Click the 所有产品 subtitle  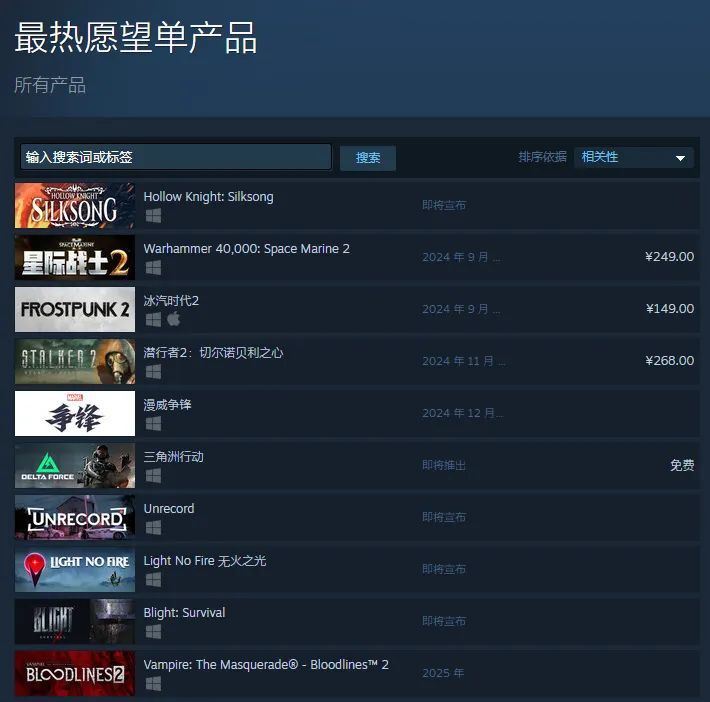(50, 85)
